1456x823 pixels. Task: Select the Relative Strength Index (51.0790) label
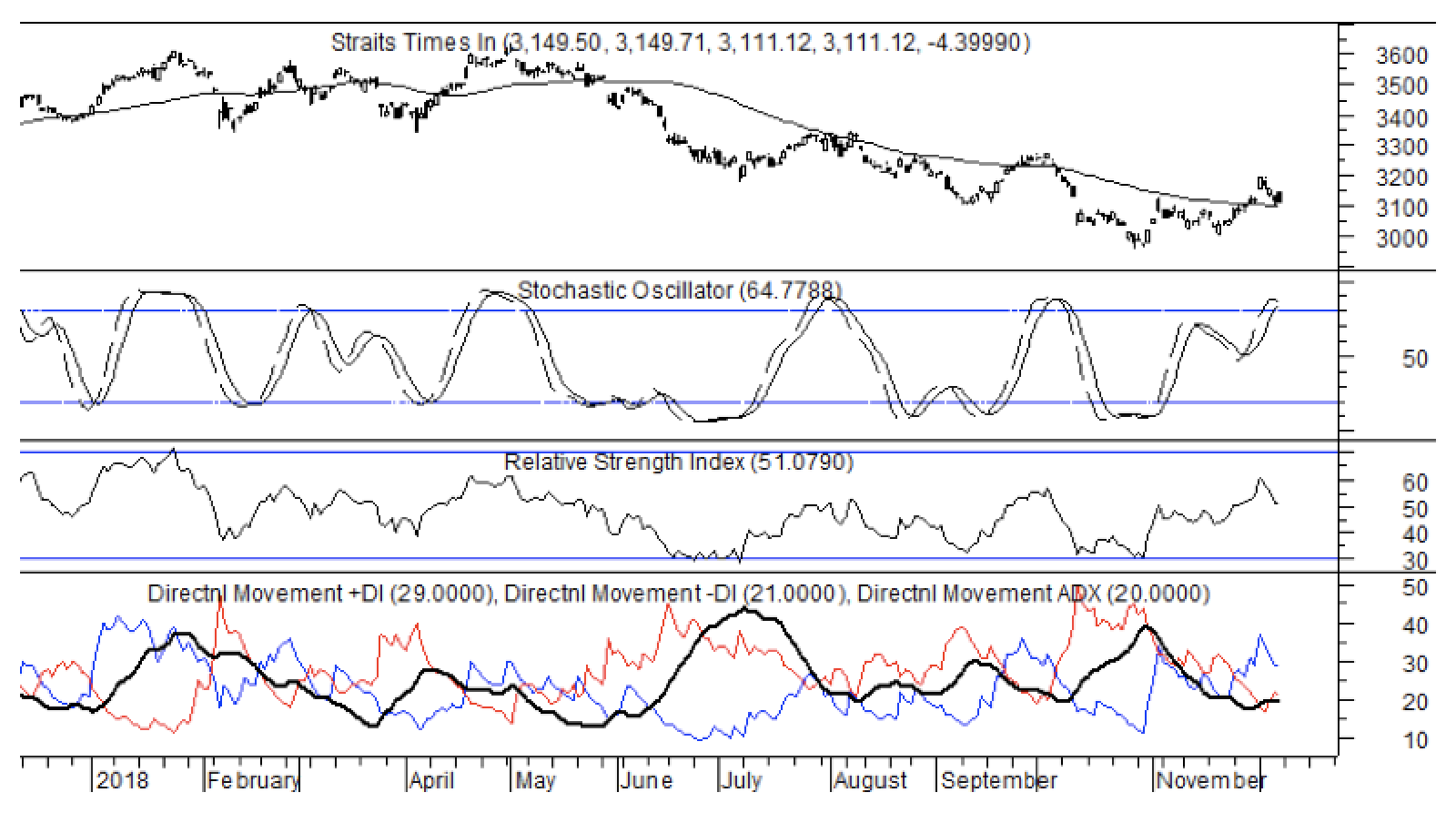point(679,462)
